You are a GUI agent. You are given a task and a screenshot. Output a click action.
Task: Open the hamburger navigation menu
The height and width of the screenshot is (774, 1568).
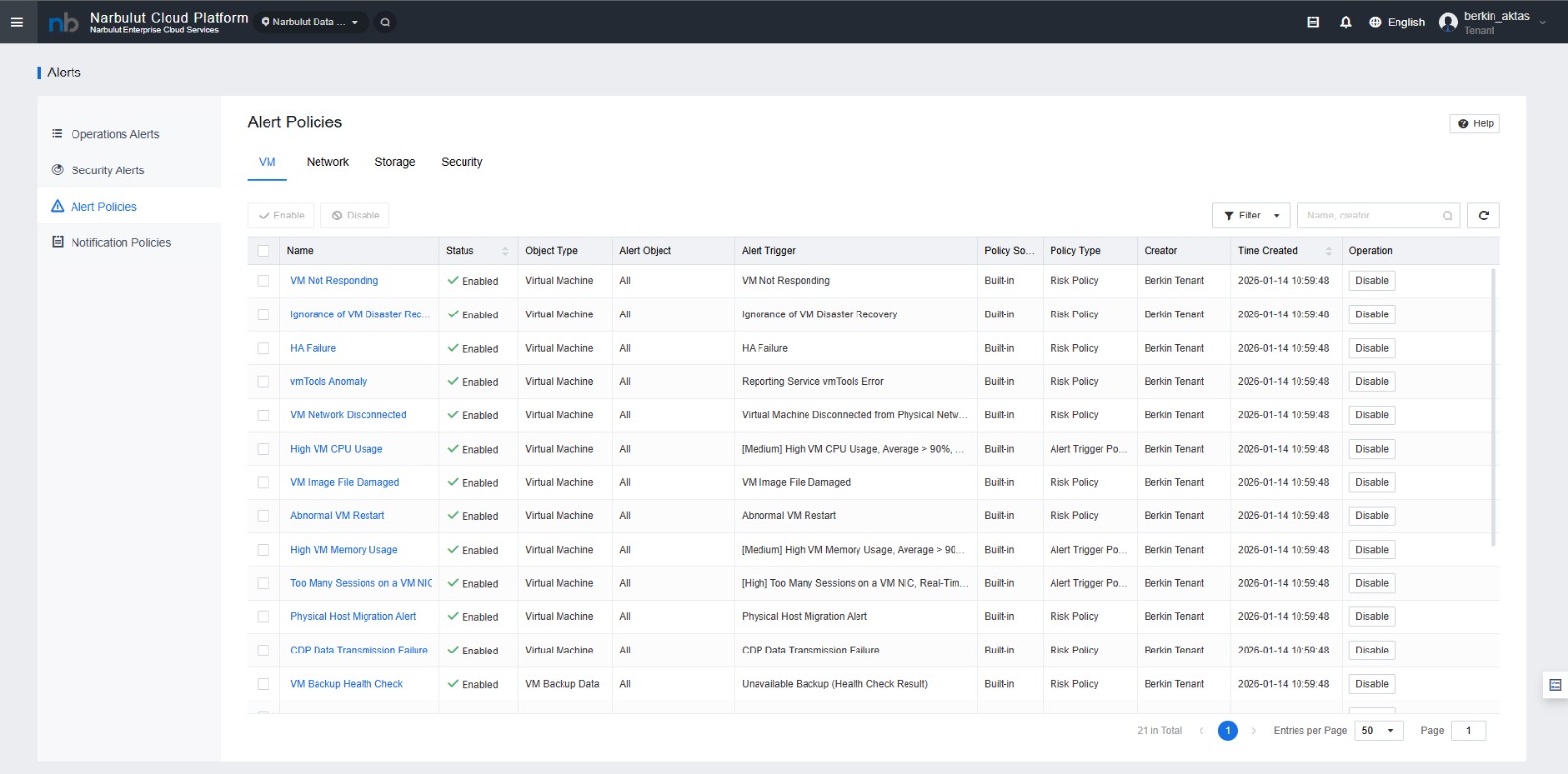click(17, 22)
